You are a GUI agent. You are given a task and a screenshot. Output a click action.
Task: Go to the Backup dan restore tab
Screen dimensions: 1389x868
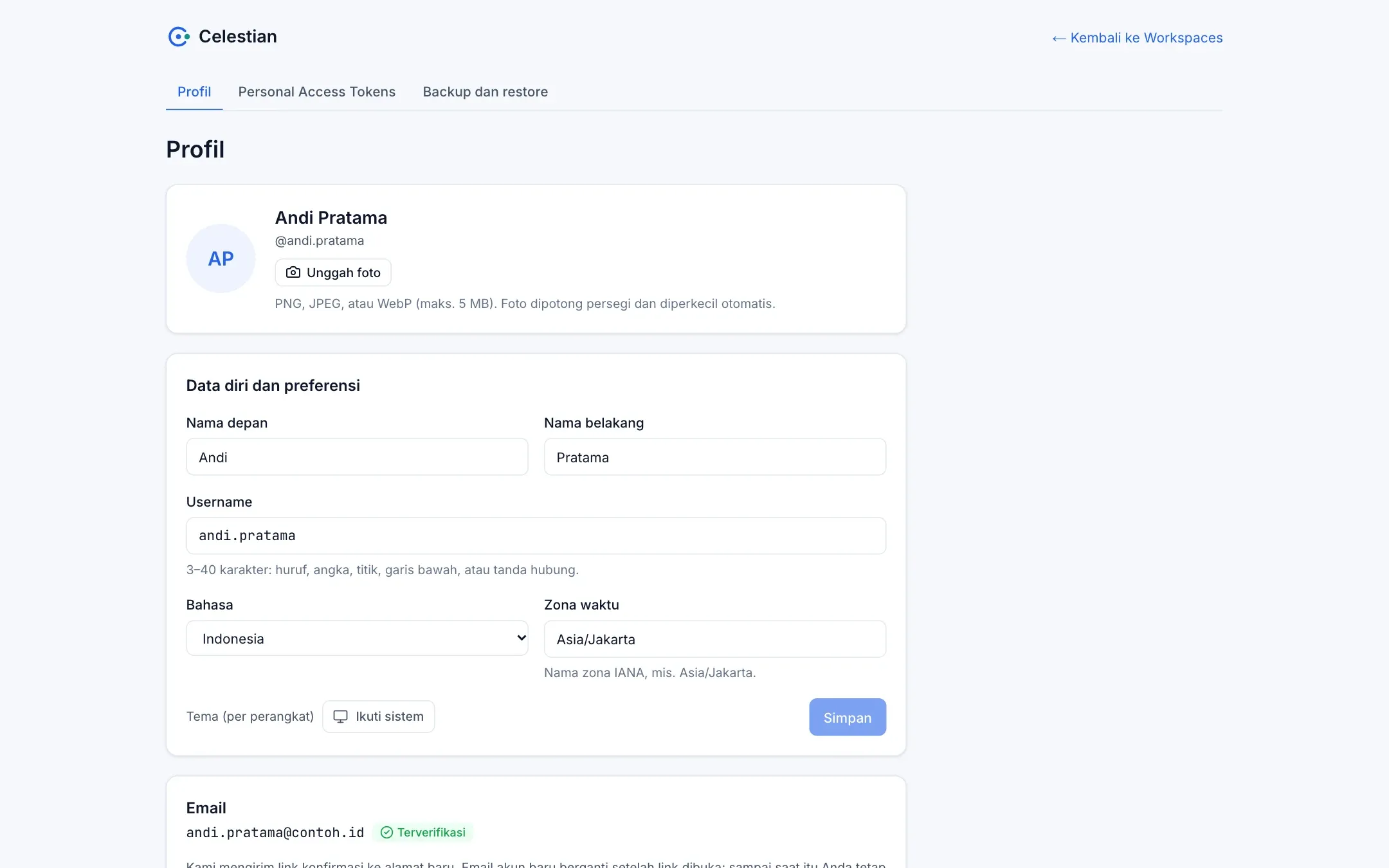[x=486, y=92]
